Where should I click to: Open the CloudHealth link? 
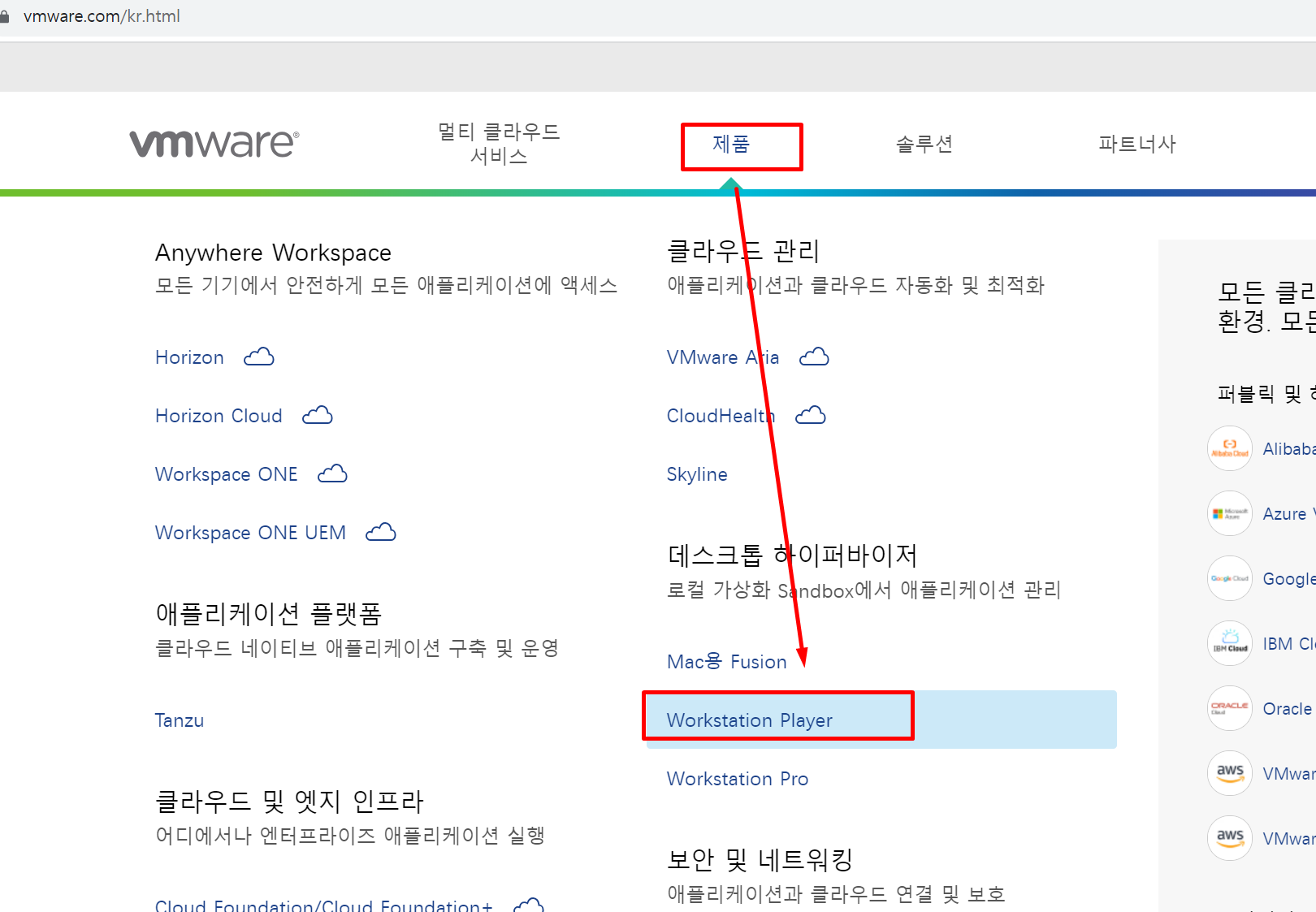click(x=721, y=416)
